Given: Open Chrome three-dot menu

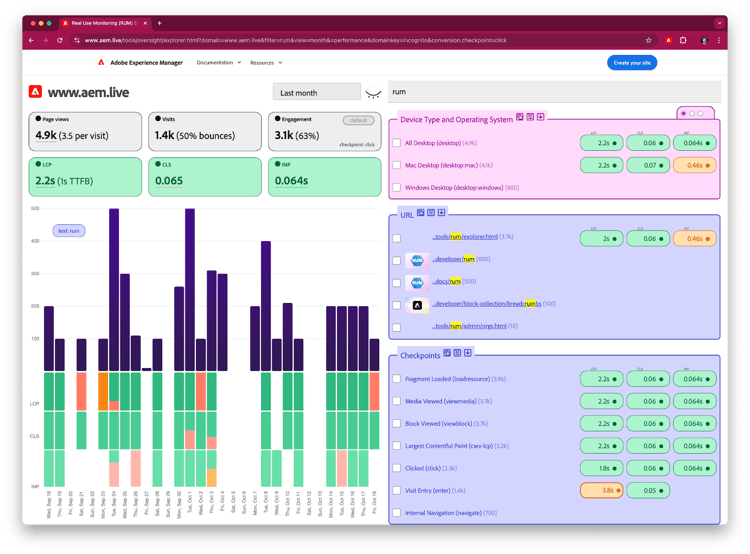Looking at the screenshot, I should point(719,41).
